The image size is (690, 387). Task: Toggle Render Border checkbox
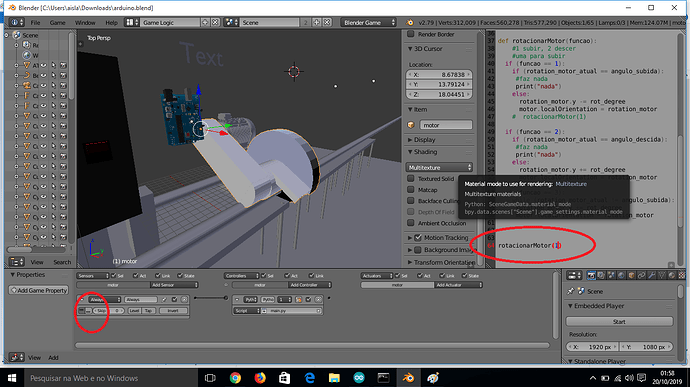tap(411, 34)
